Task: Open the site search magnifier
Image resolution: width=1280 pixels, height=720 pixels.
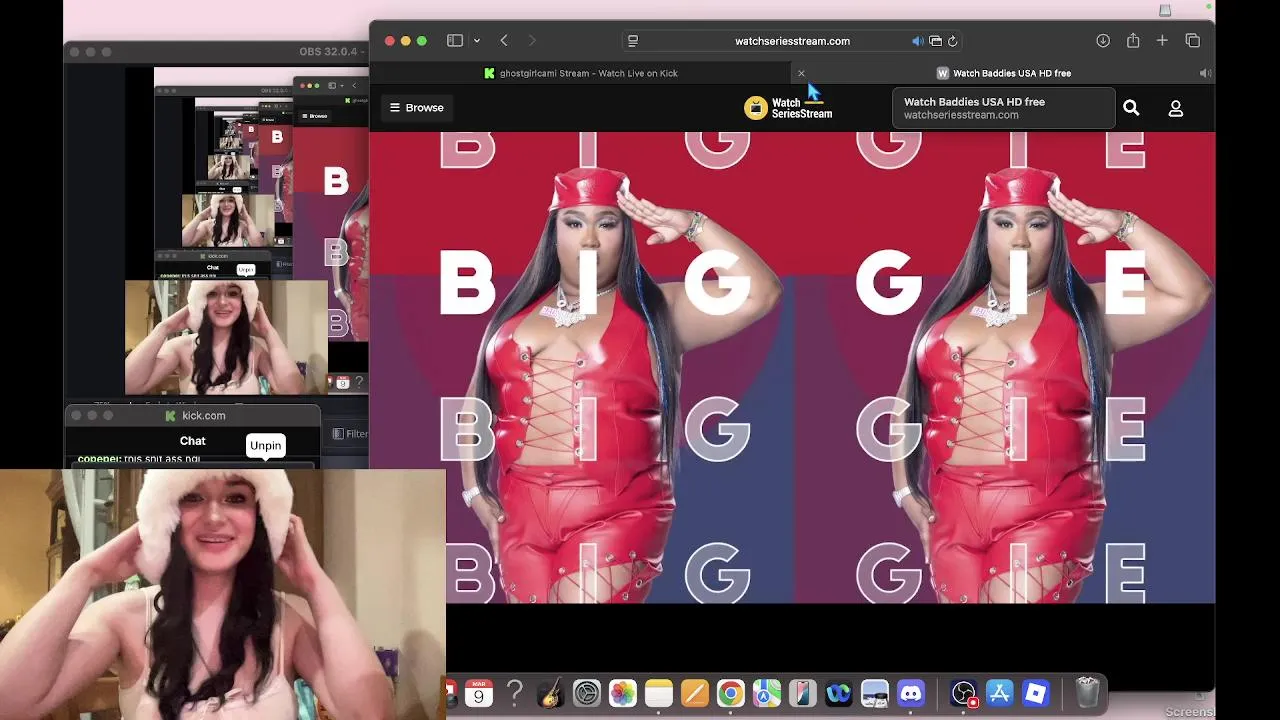Action: pos(1131,108)
